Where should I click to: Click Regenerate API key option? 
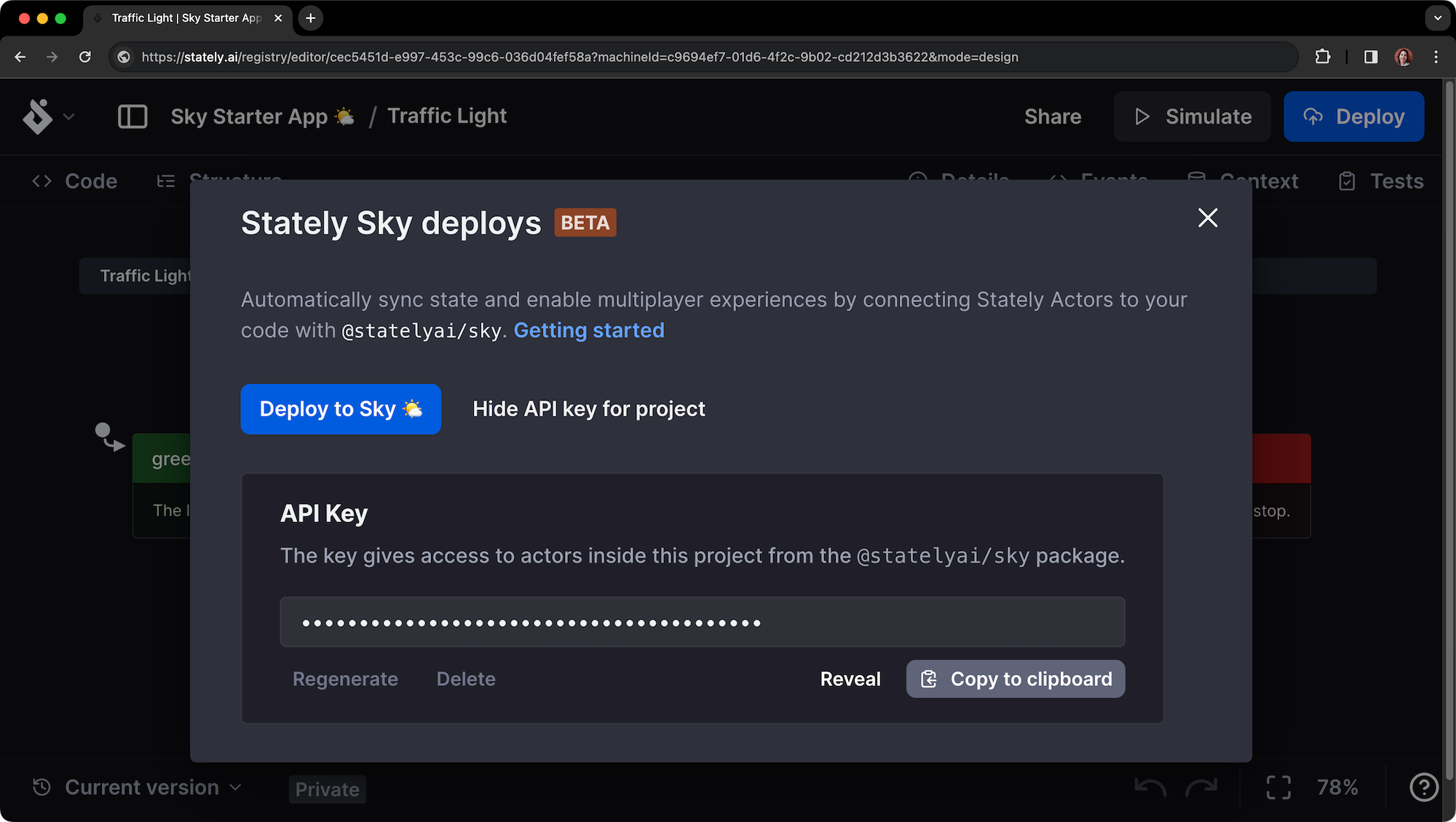click(x=345, y=678)
